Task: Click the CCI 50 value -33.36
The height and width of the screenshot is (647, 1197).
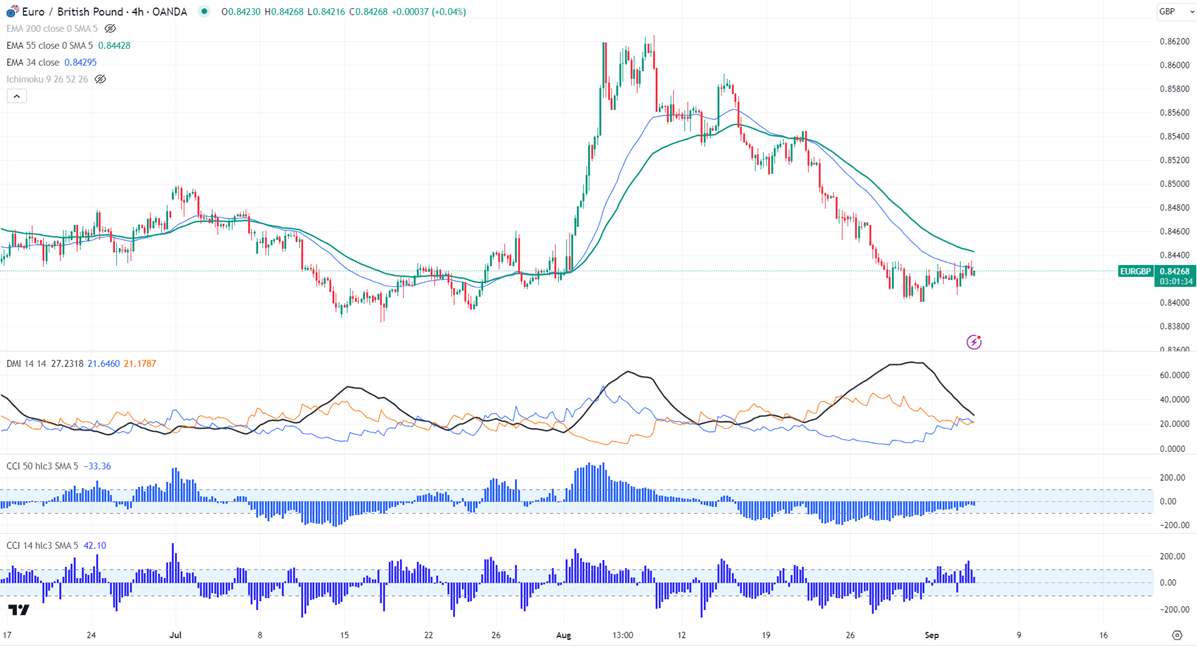Action: coord(97,466)
